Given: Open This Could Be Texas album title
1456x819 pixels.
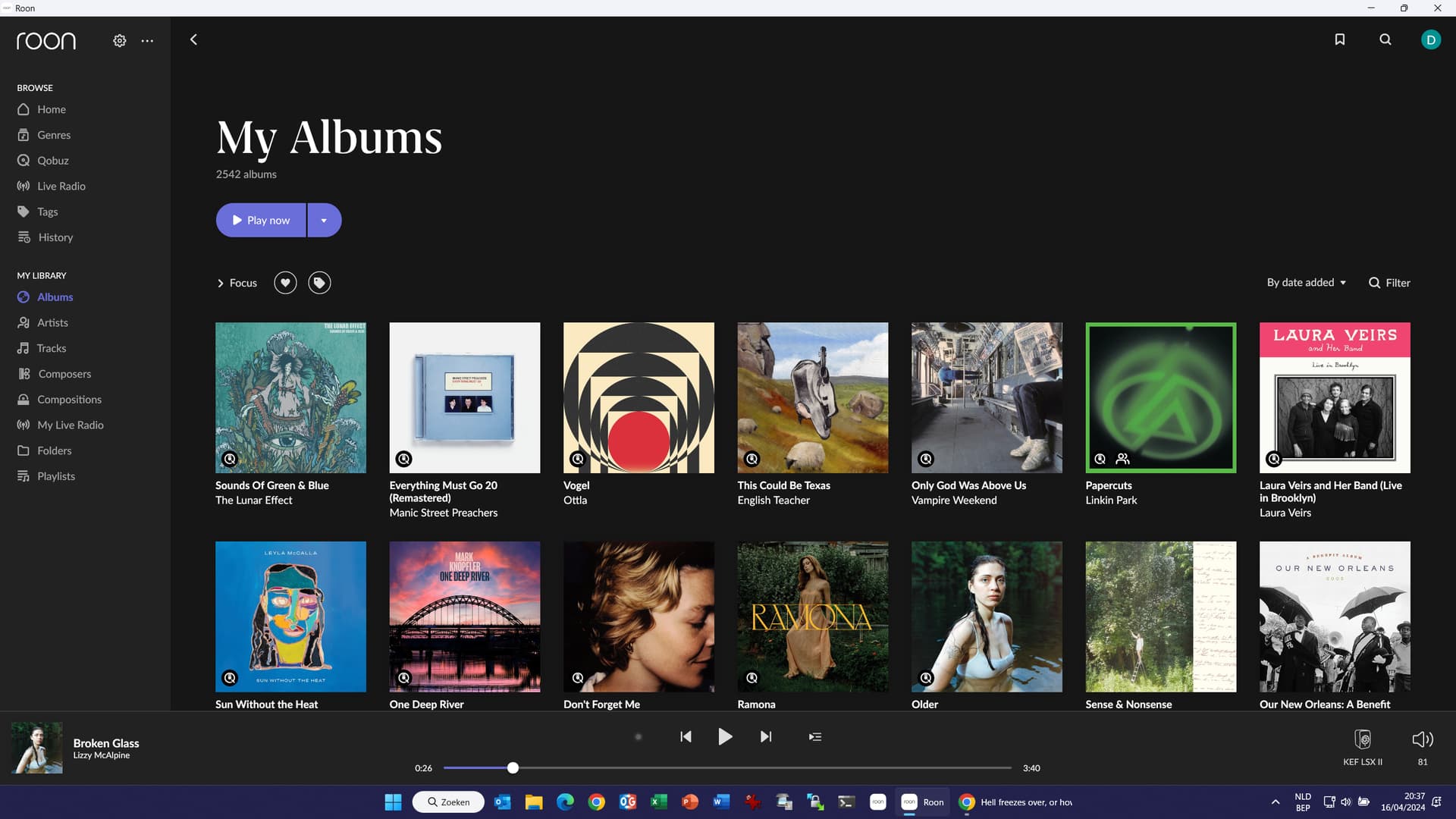Looking at the screenshot, I should [x=783, y=485].
